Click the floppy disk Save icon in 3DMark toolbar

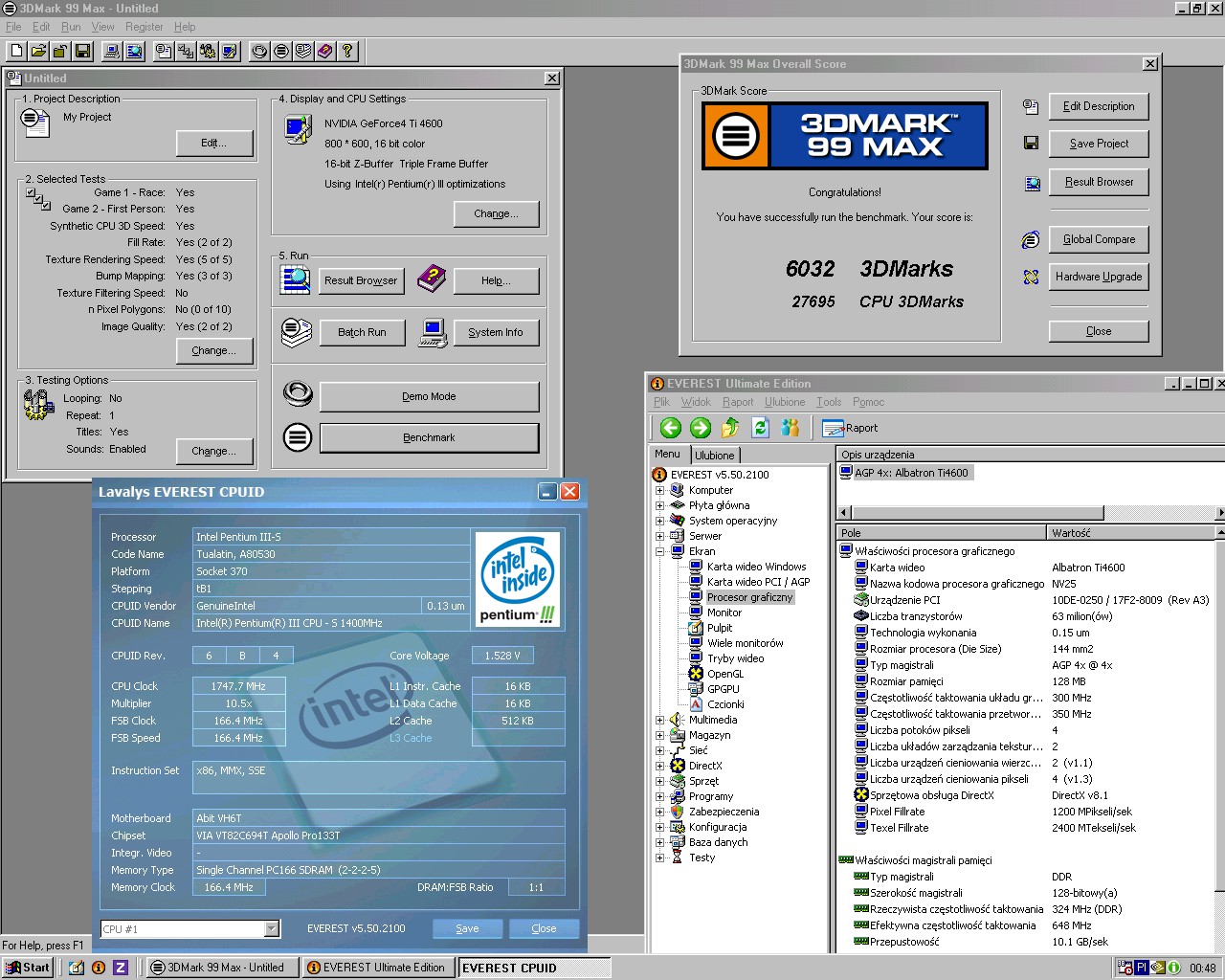click(83, 51)
